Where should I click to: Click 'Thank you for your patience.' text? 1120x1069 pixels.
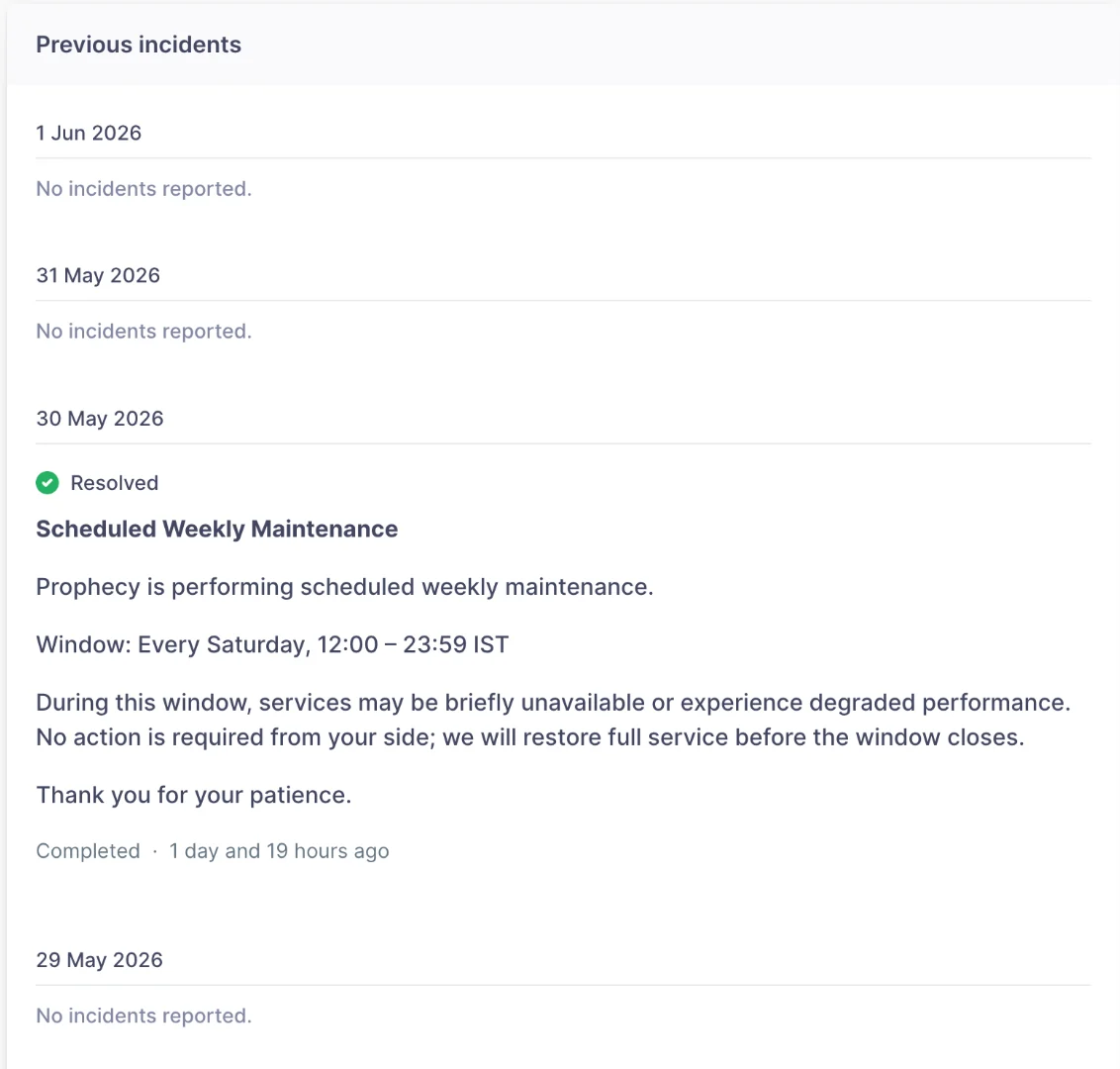click(194, 795)
